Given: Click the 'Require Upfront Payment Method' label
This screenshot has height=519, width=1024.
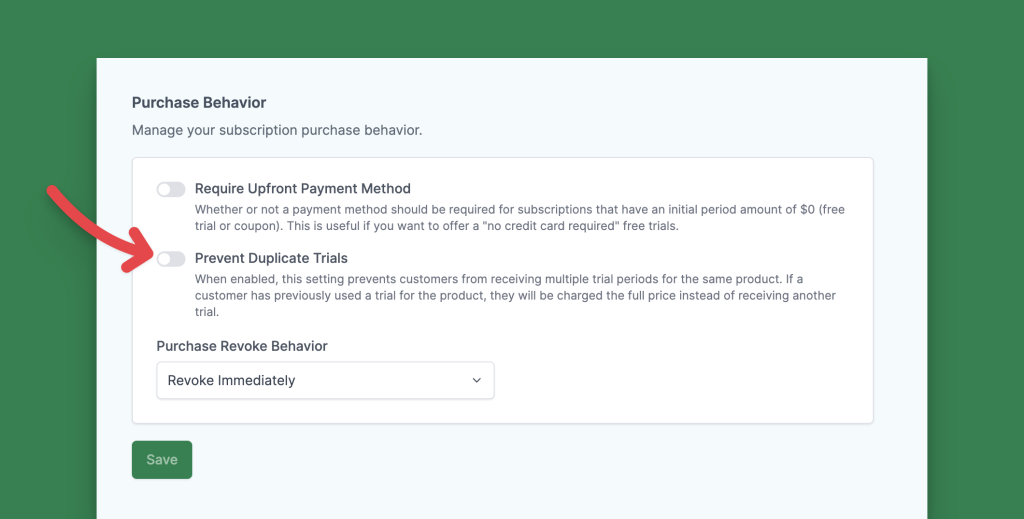Looking at the screenshot, I should point(302,188).
